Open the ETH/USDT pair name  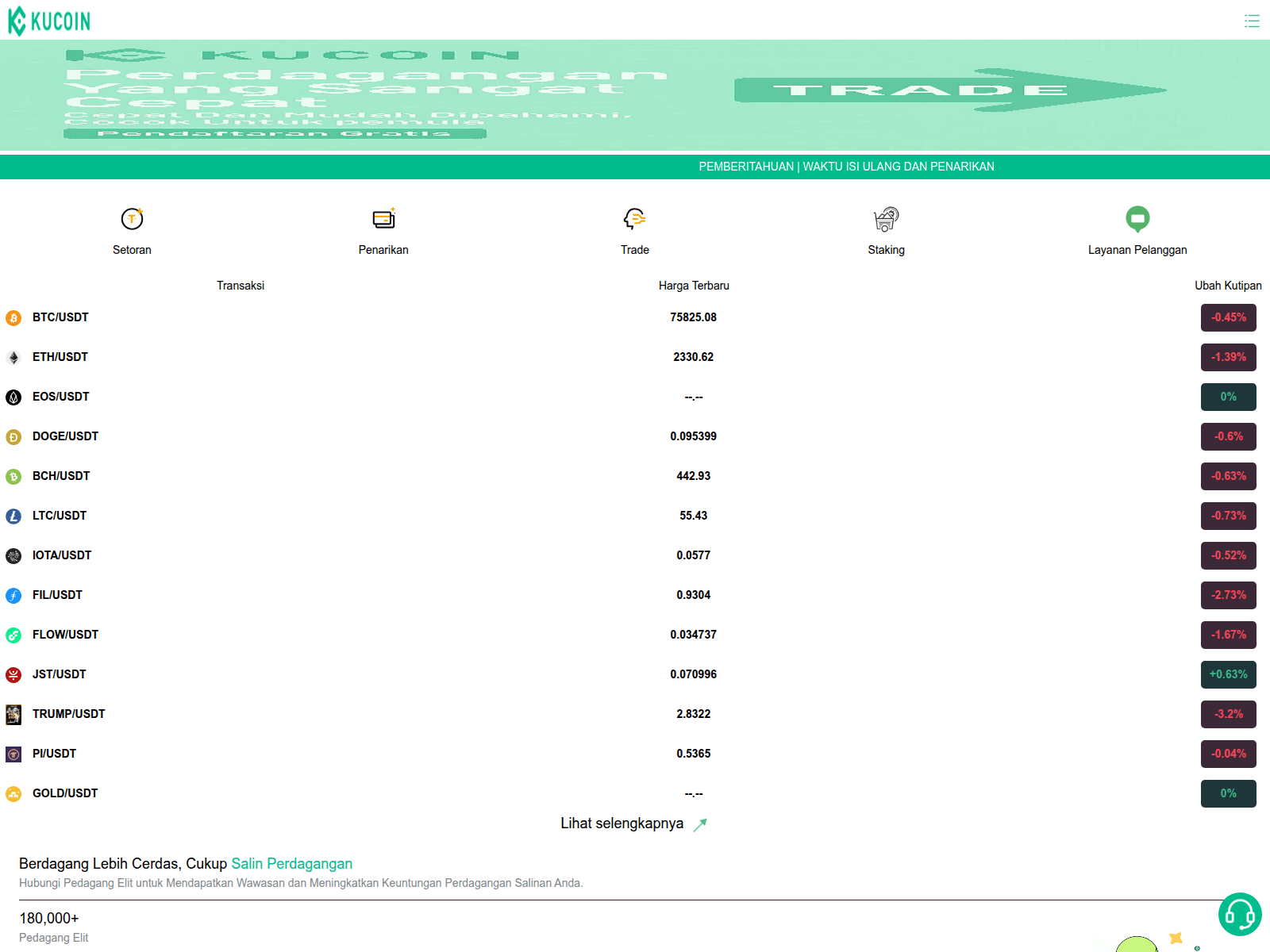click(60, 357)
